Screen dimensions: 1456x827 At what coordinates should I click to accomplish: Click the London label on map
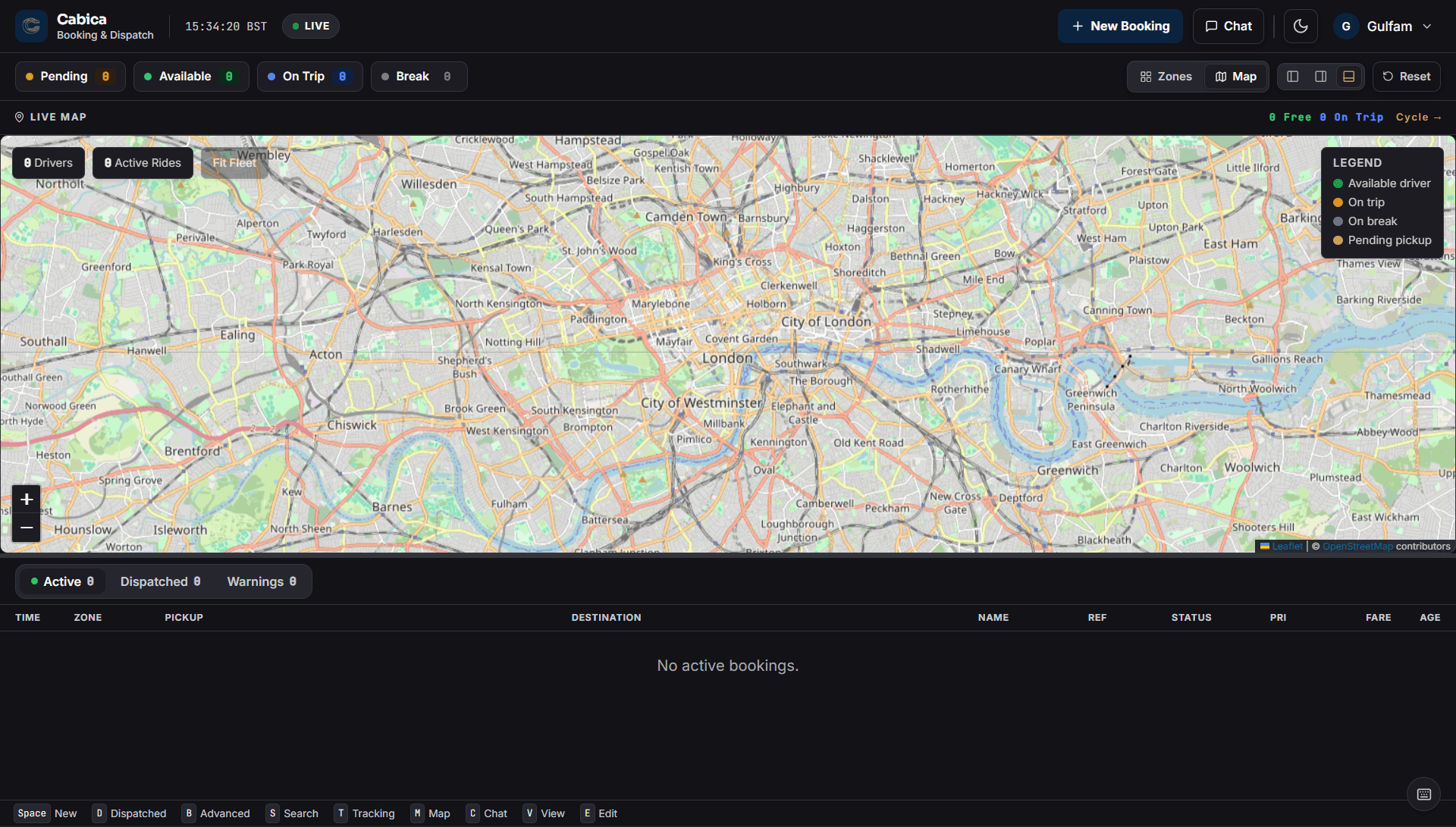[x=727, y=359]
